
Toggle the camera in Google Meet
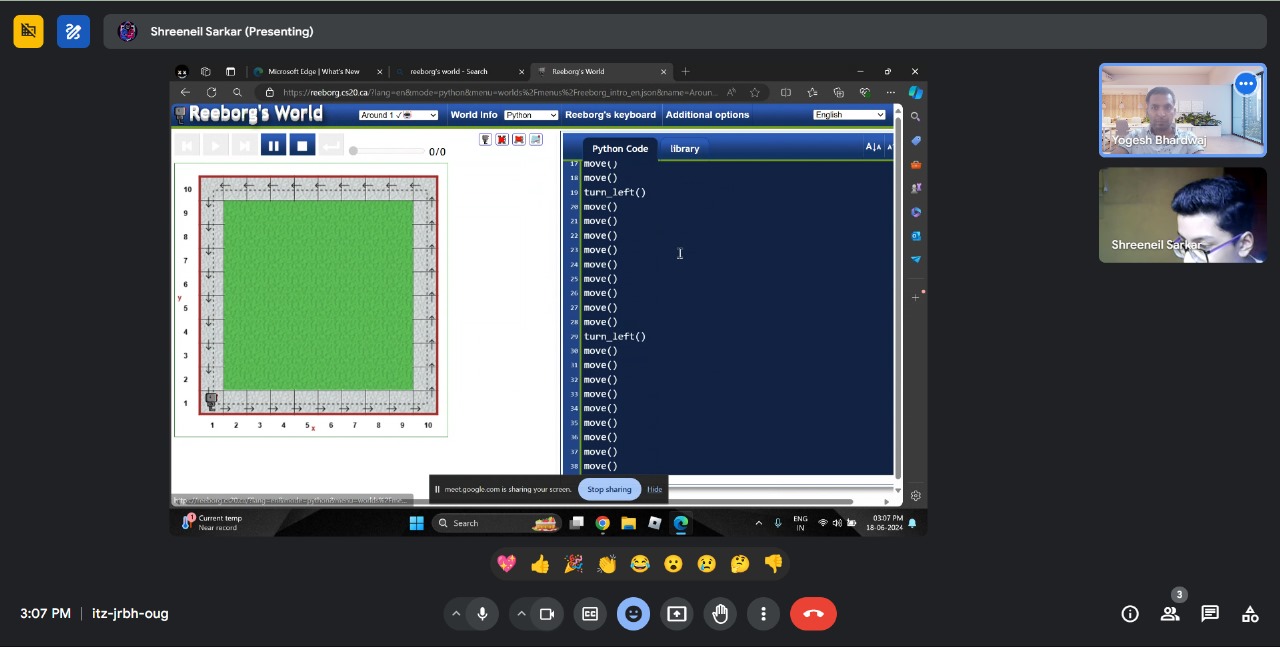[x=547, y=614]
